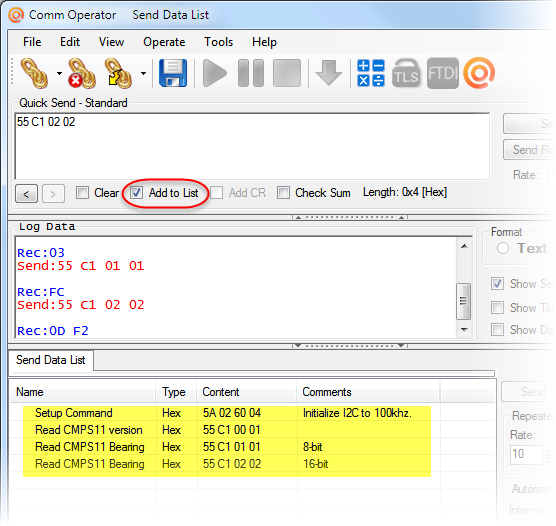
Task: Open the Operate menu
Action: click(164, 42)
